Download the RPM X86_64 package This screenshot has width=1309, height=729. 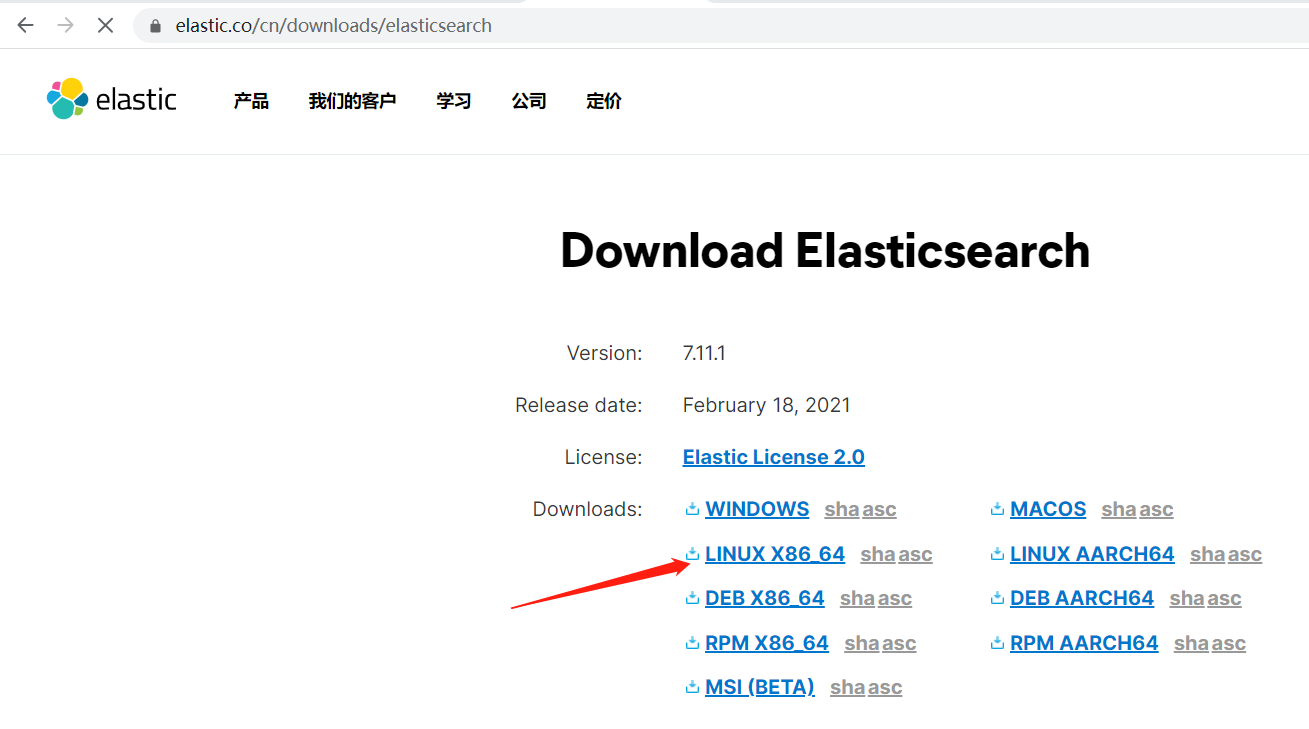(767, 643)
